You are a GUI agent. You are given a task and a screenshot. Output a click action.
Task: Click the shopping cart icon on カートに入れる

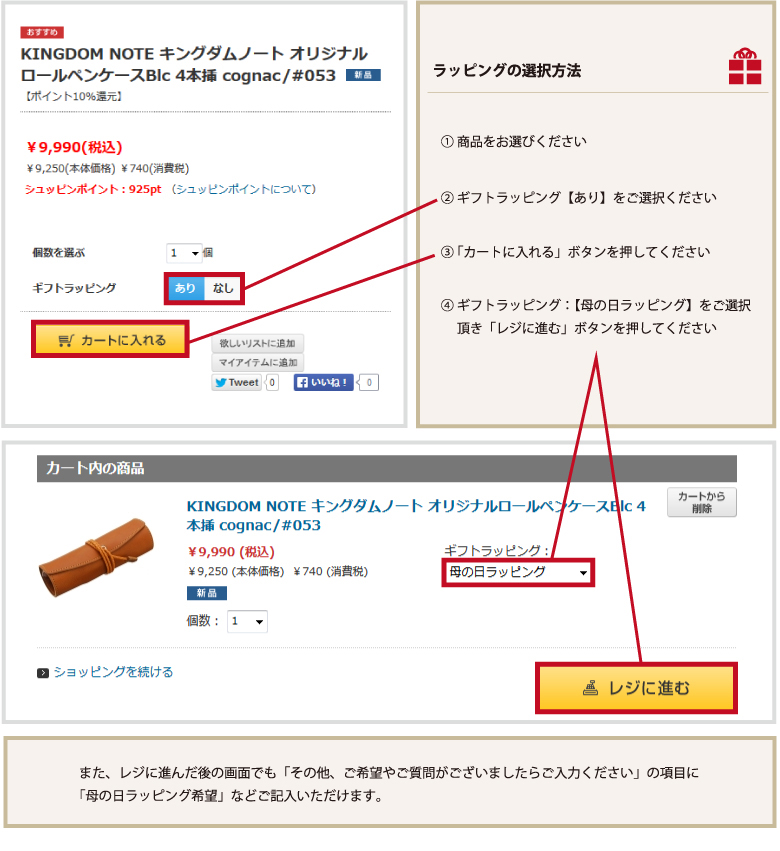(x=66, y=341)
